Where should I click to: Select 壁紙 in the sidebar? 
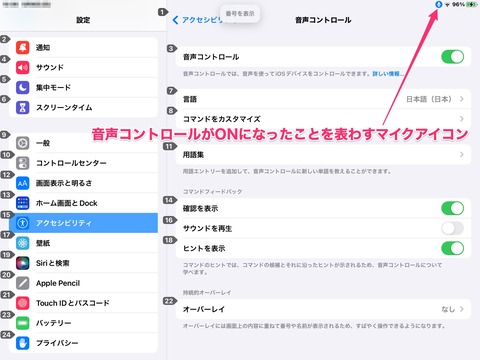(83, 243)
